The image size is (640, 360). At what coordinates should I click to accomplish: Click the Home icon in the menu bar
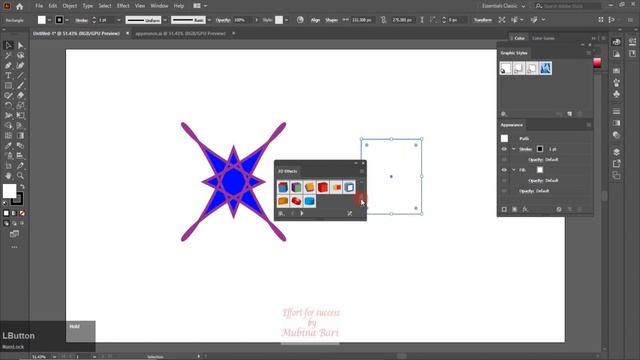(x=19, y=6)
